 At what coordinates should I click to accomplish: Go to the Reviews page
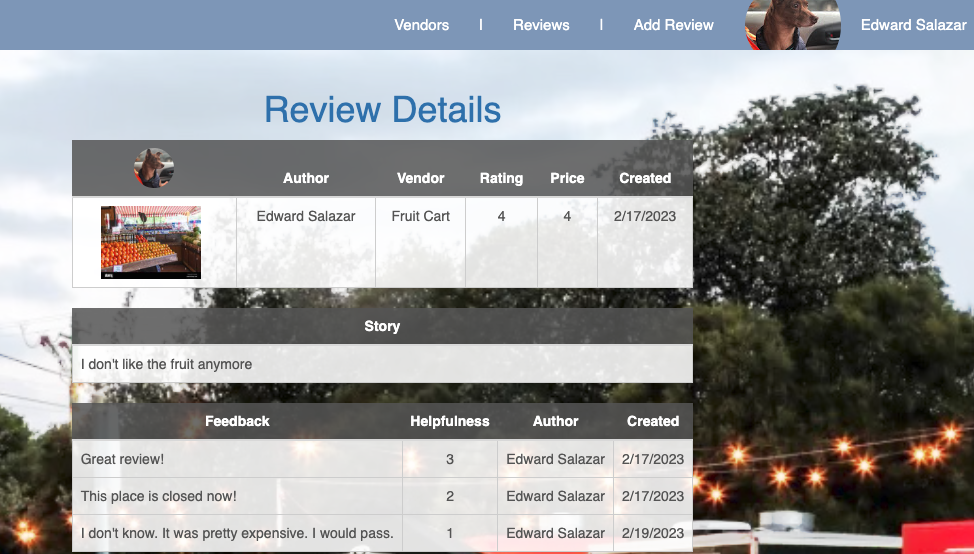pyautogui.click(x=541, y=25)
